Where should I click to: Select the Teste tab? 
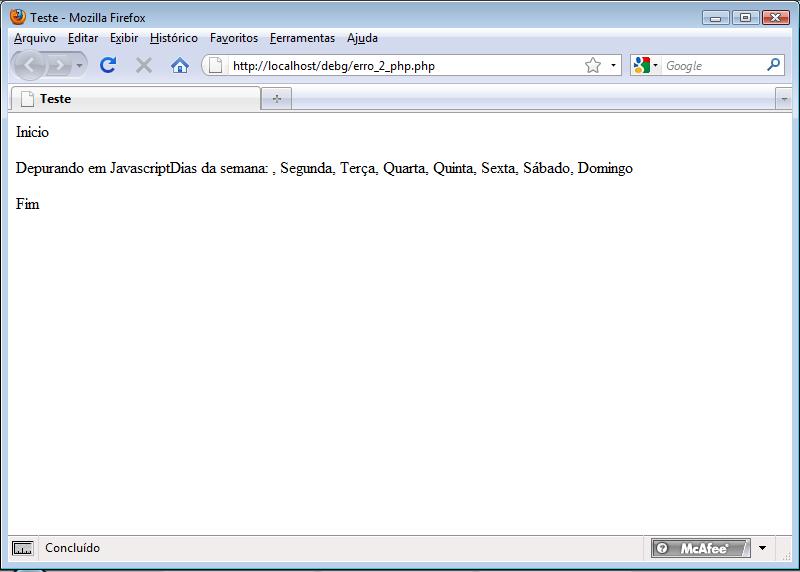[136, 98]
